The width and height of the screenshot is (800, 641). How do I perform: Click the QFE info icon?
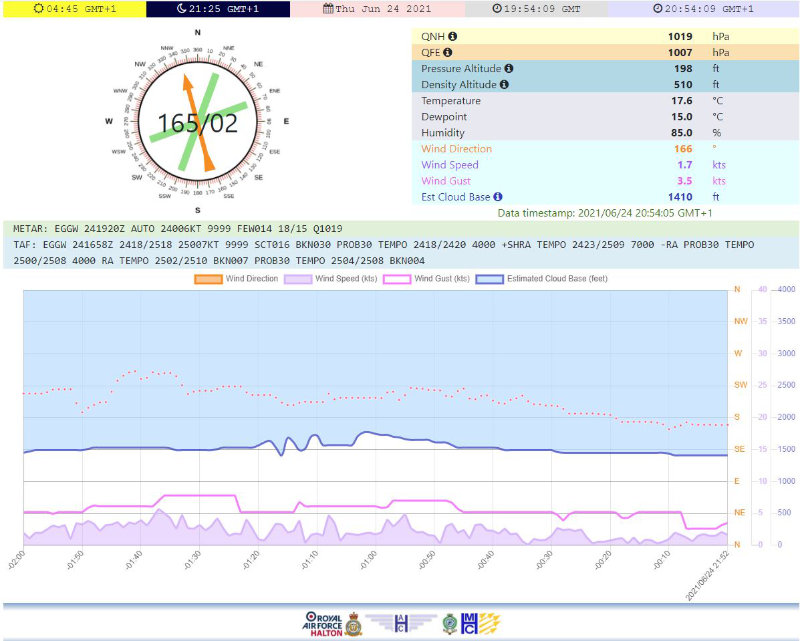(x=447, y=52)
